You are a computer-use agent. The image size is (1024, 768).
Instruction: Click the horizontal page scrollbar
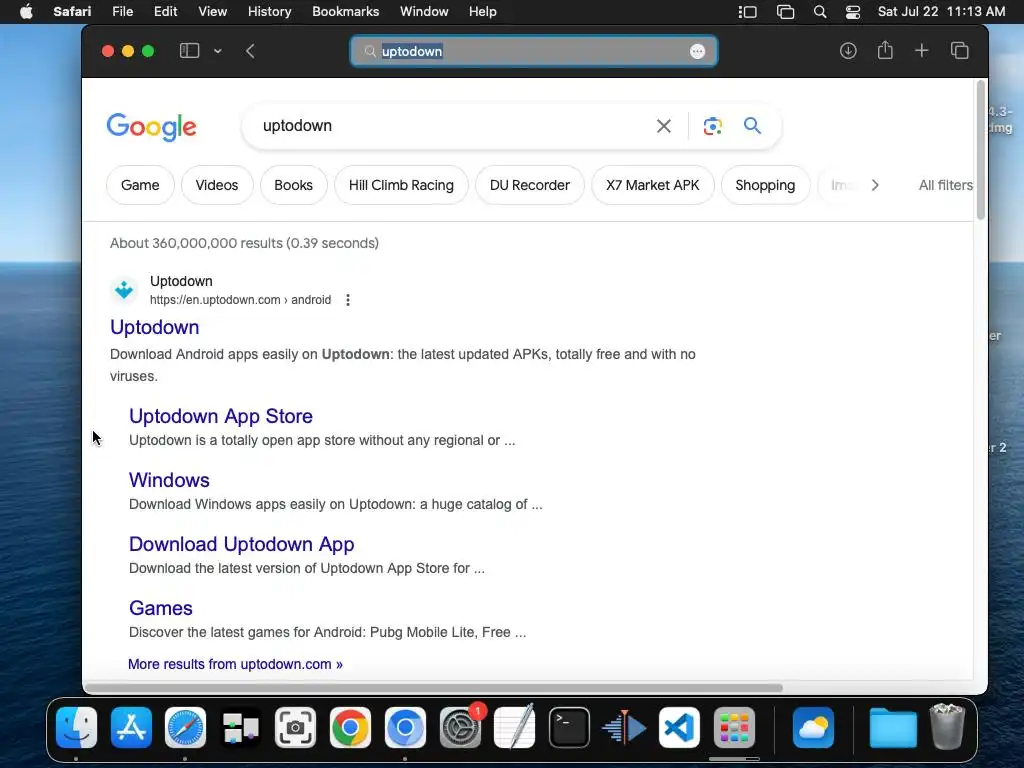434,688
